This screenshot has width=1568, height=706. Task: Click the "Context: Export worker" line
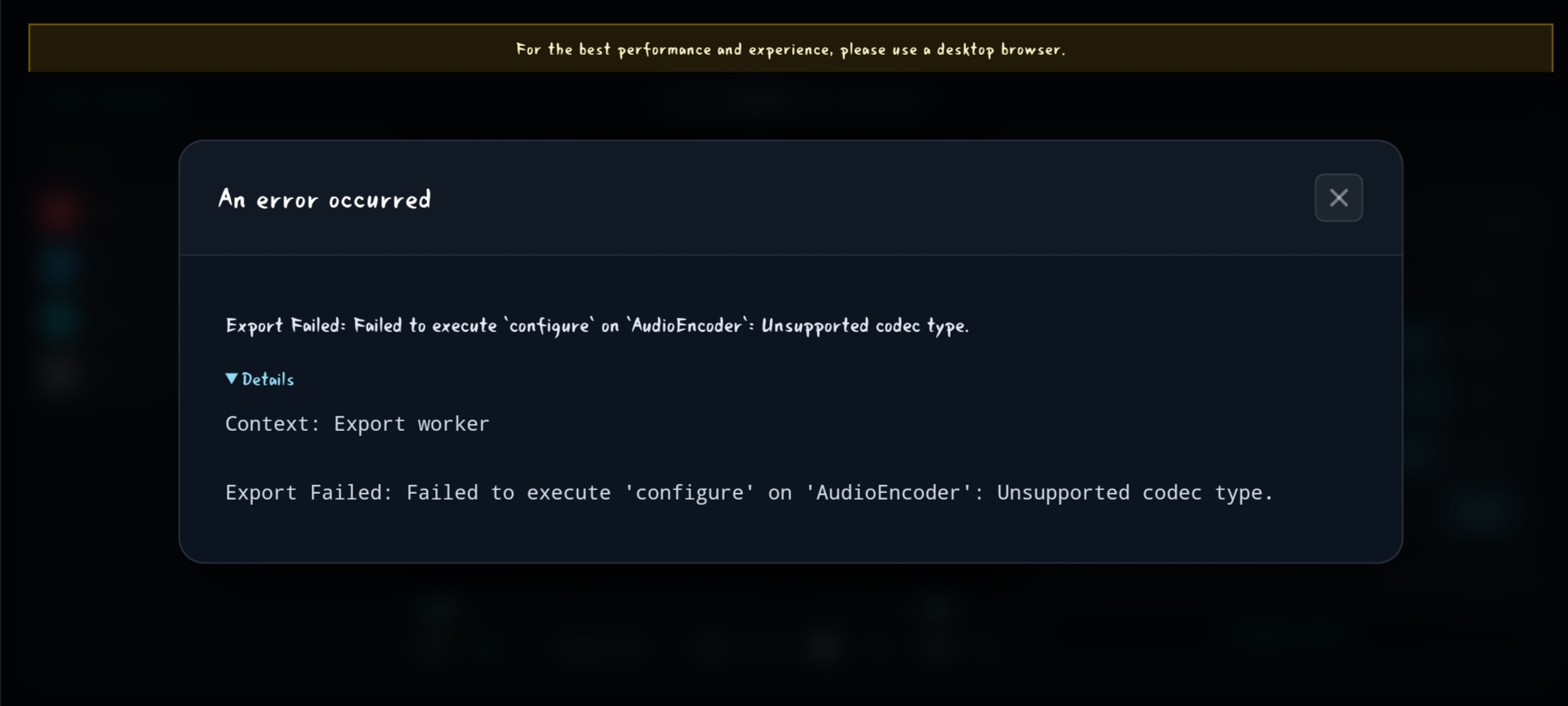pos(357,424)
